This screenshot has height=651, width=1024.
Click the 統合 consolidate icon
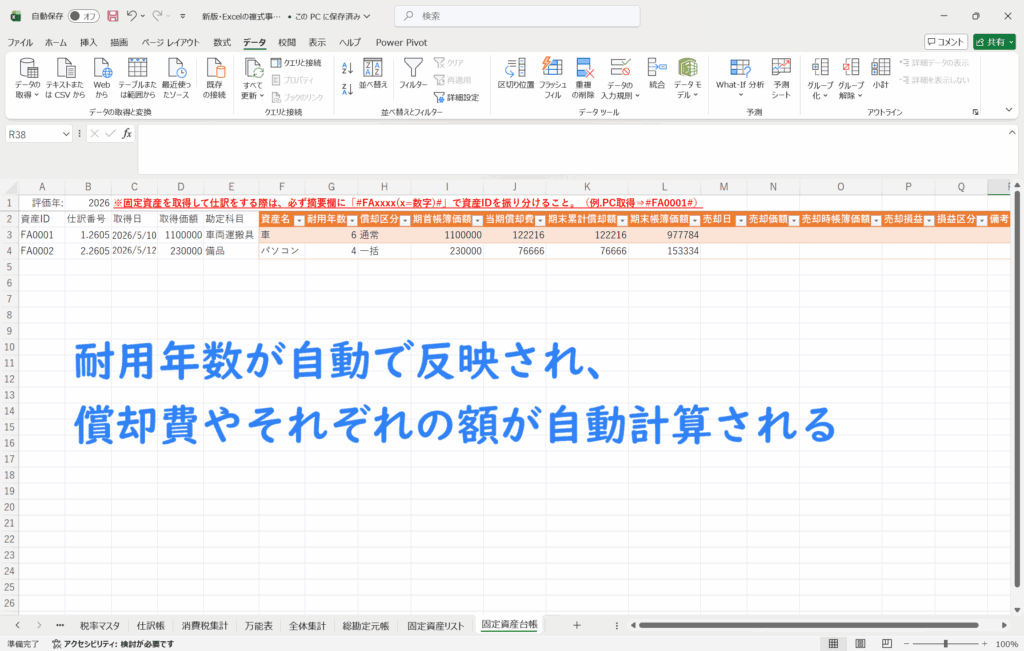click(656, 72)
